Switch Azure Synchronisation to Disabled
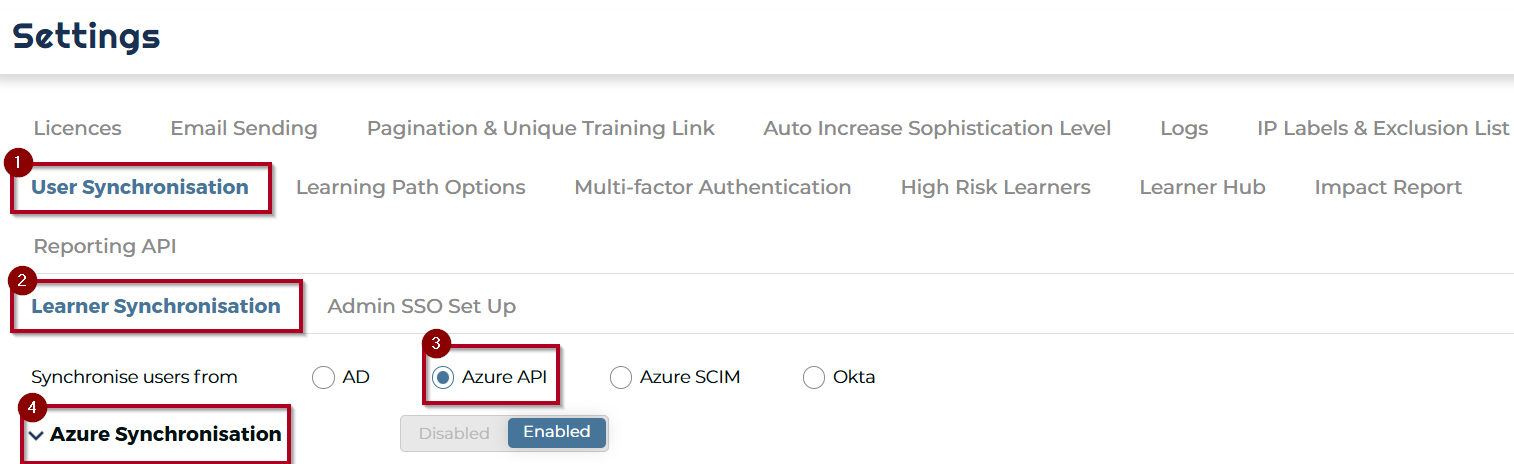Screen dimensions: 1514x464 click(x=454, y=433)
